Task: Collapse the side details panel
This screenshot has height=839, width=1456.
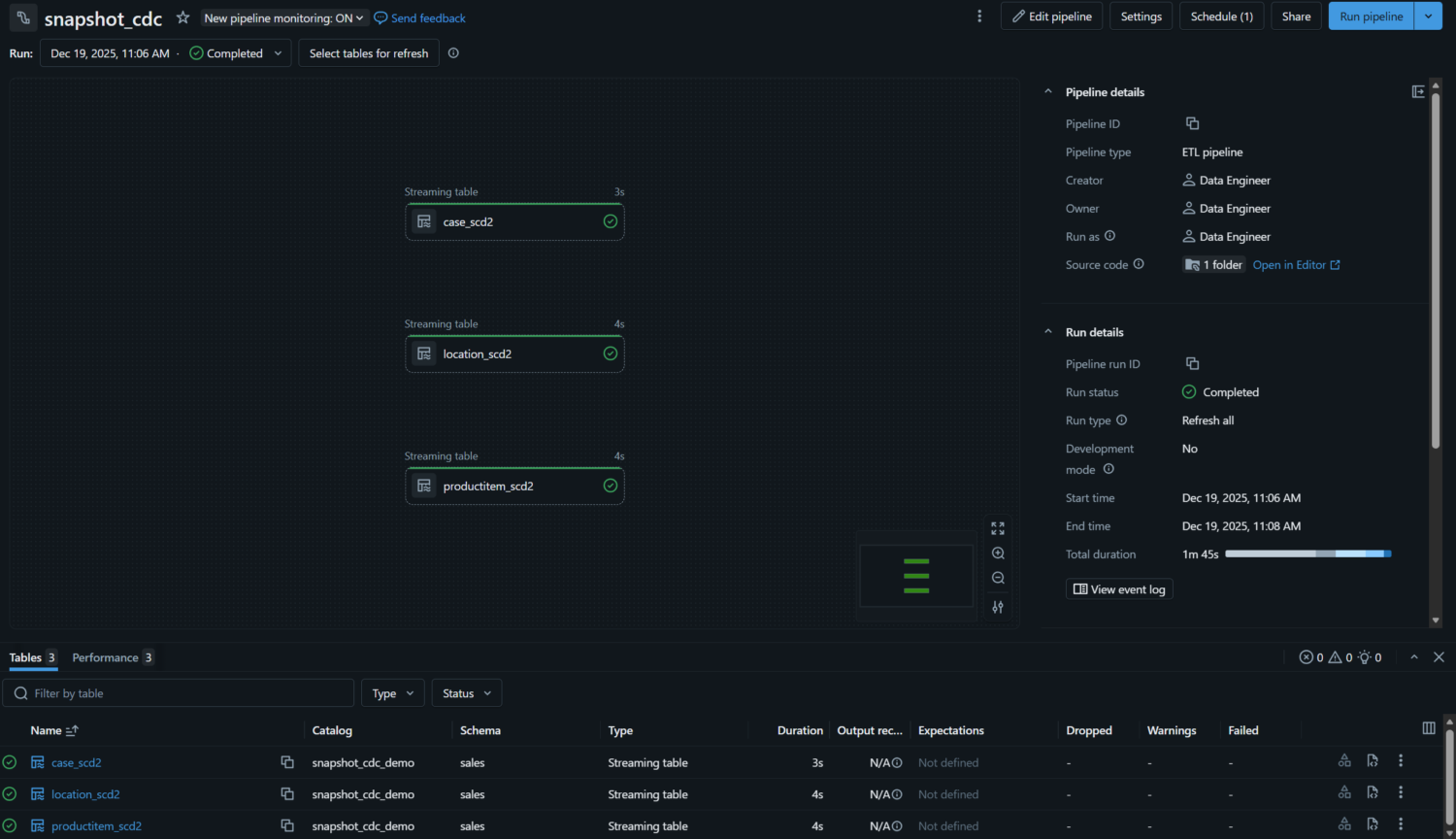Action: (1418, 91)
